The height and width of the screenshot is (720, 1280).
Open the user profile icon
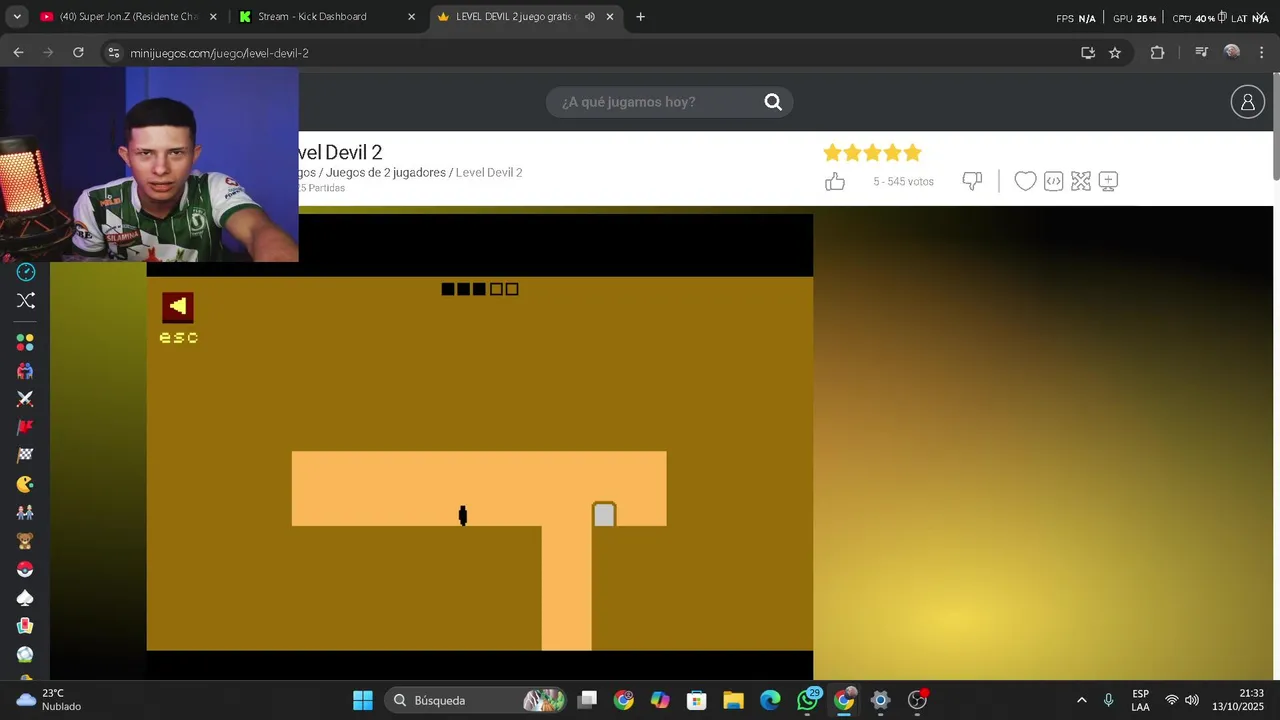coord(1247,102)
